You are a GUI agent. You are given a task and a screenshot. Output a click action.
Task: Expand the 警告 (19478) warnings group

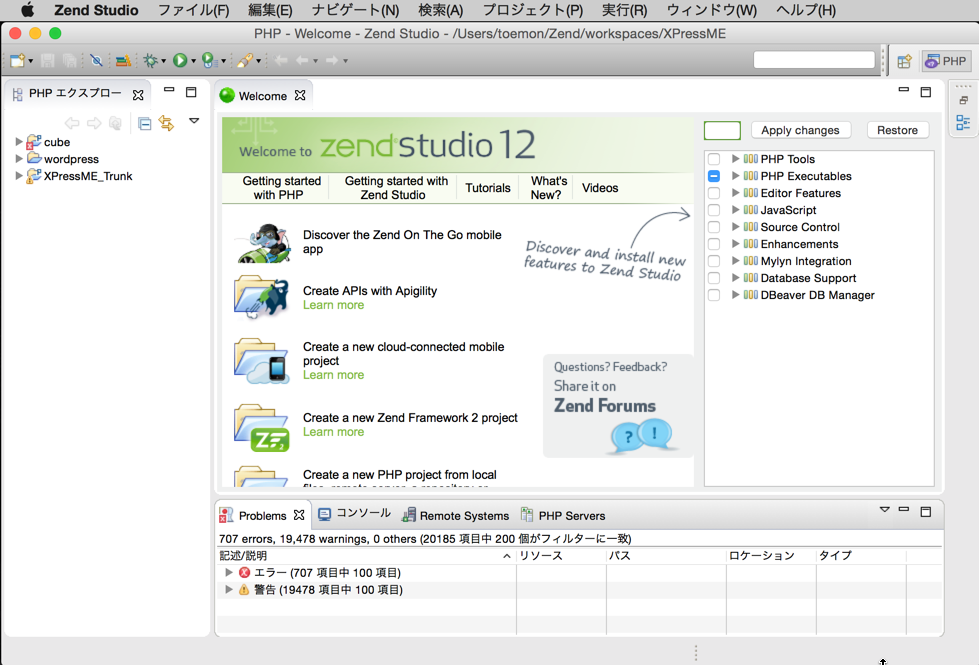(229, 589)
